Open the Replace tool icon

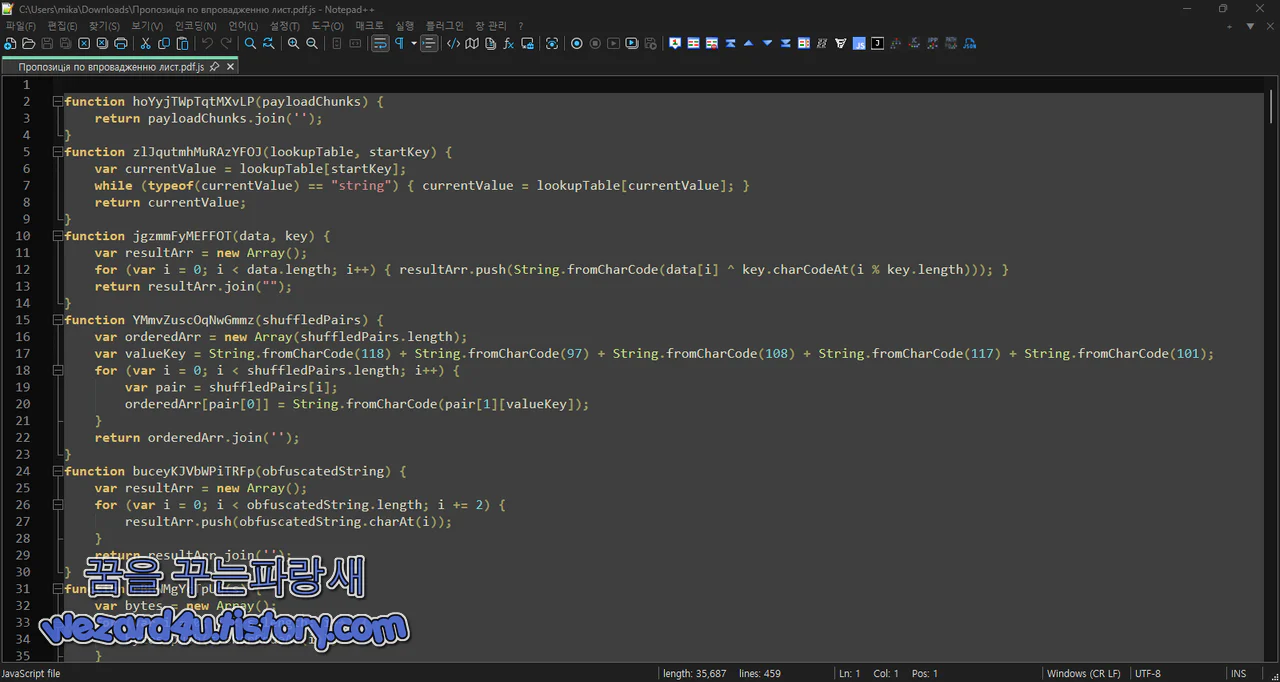269,44
